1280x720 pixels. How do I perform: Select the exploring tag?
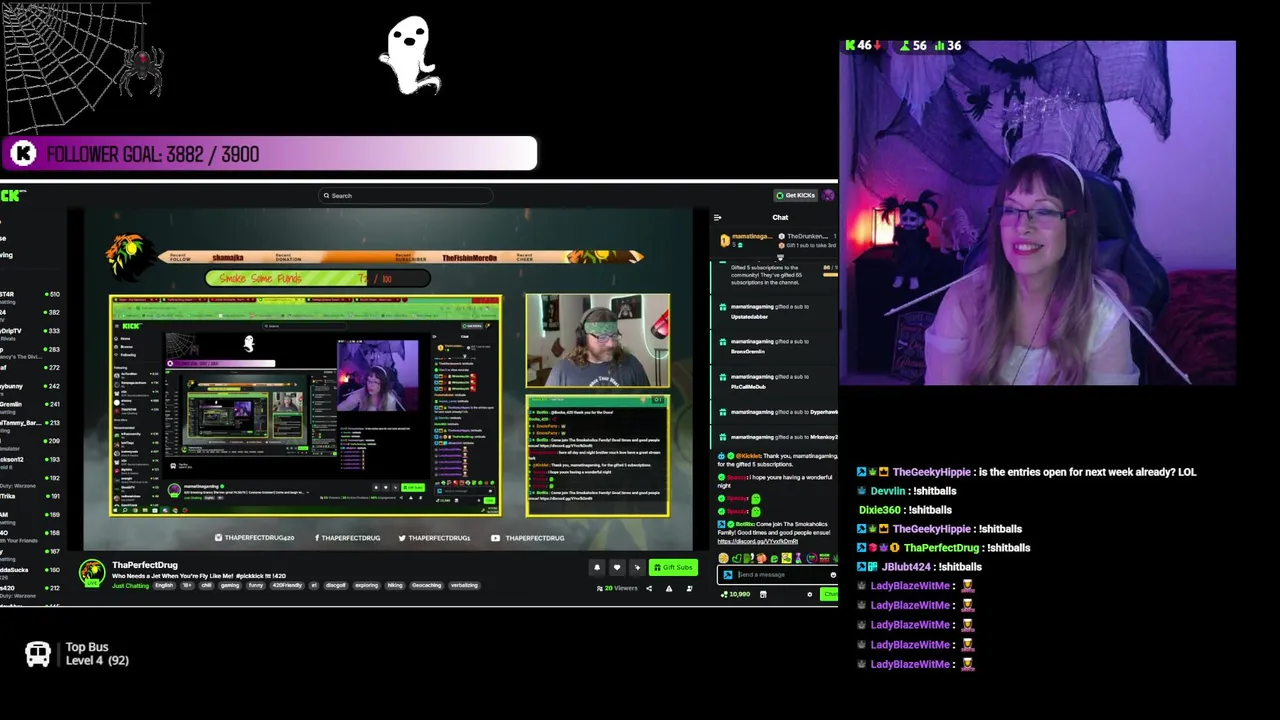click(x=367, y=586)
